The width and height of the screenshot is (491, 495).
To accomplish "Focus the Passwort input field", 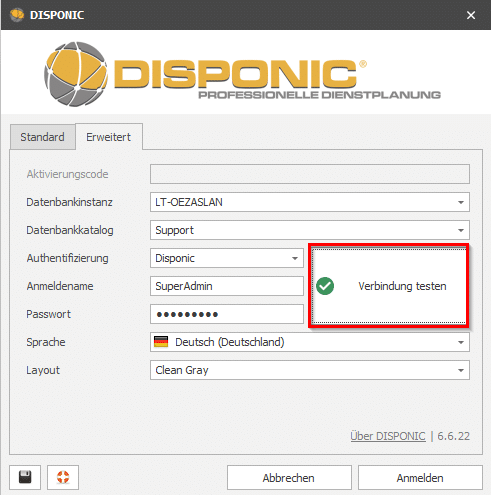I will tap(227, 314).
